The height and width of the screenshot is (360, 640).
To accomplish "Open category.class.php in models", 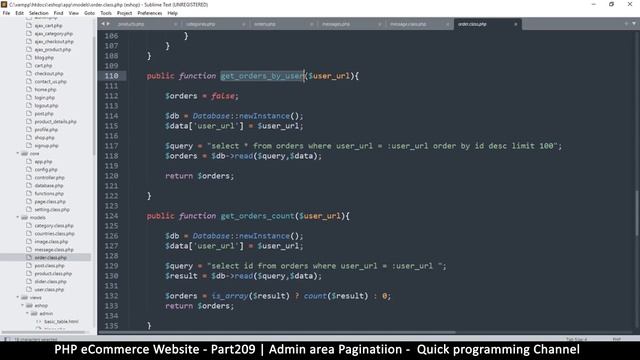I will point(54,226).
